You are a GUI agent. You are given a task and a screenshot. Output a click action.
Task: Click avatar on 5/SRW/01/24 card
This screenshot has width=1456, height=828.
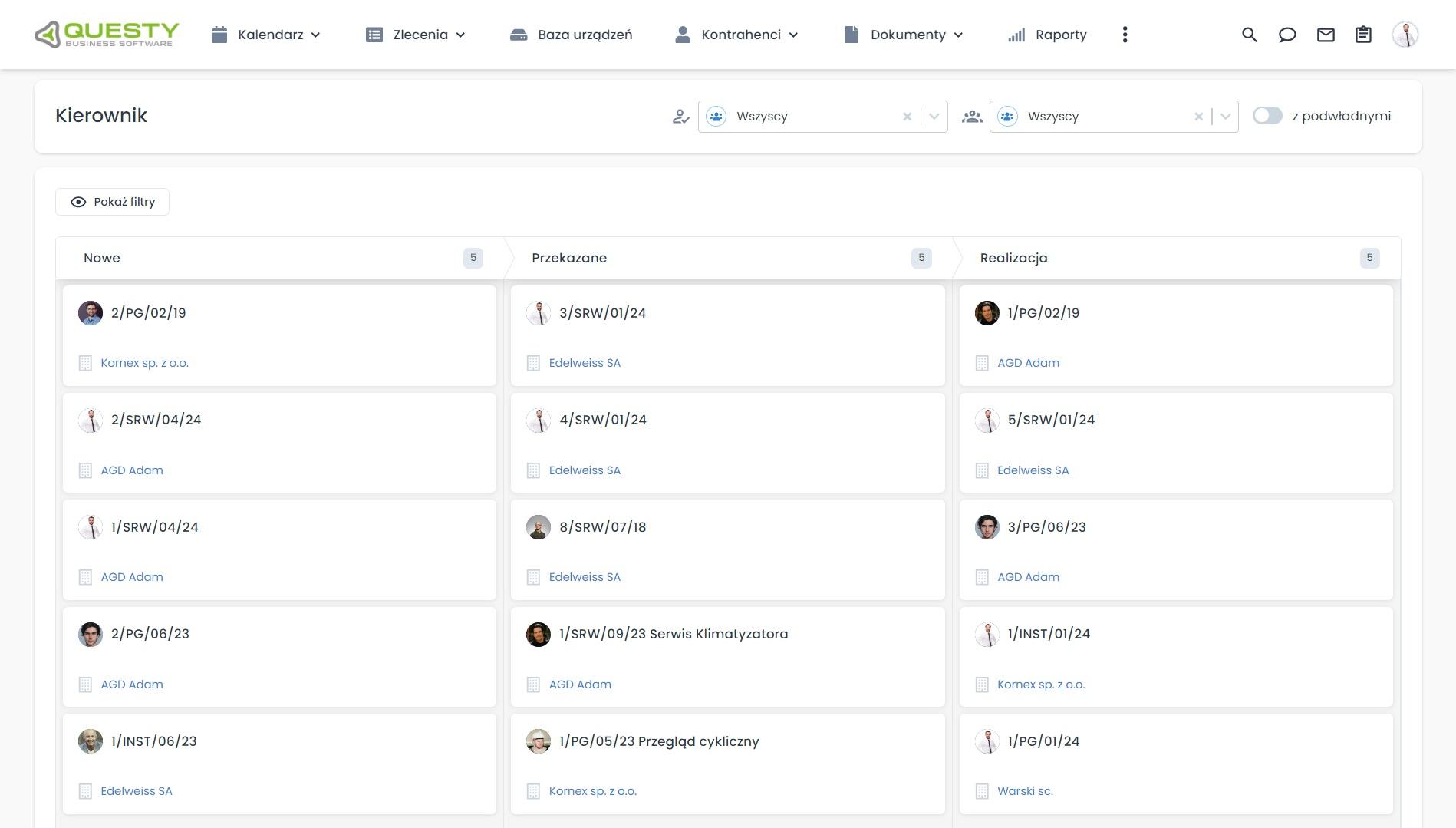click(x=987, y=421)
